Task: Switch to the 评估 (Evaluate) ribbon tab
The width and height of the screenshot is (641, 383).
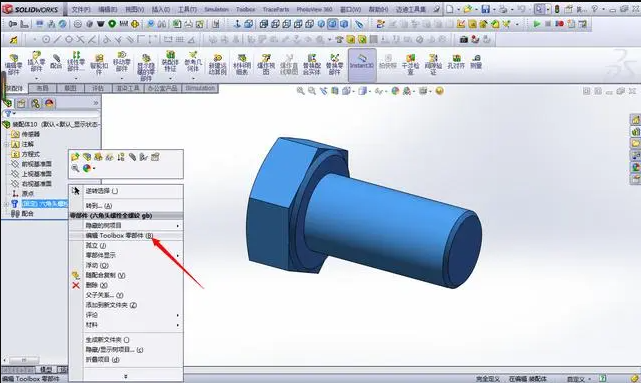Action: (98, 88)
